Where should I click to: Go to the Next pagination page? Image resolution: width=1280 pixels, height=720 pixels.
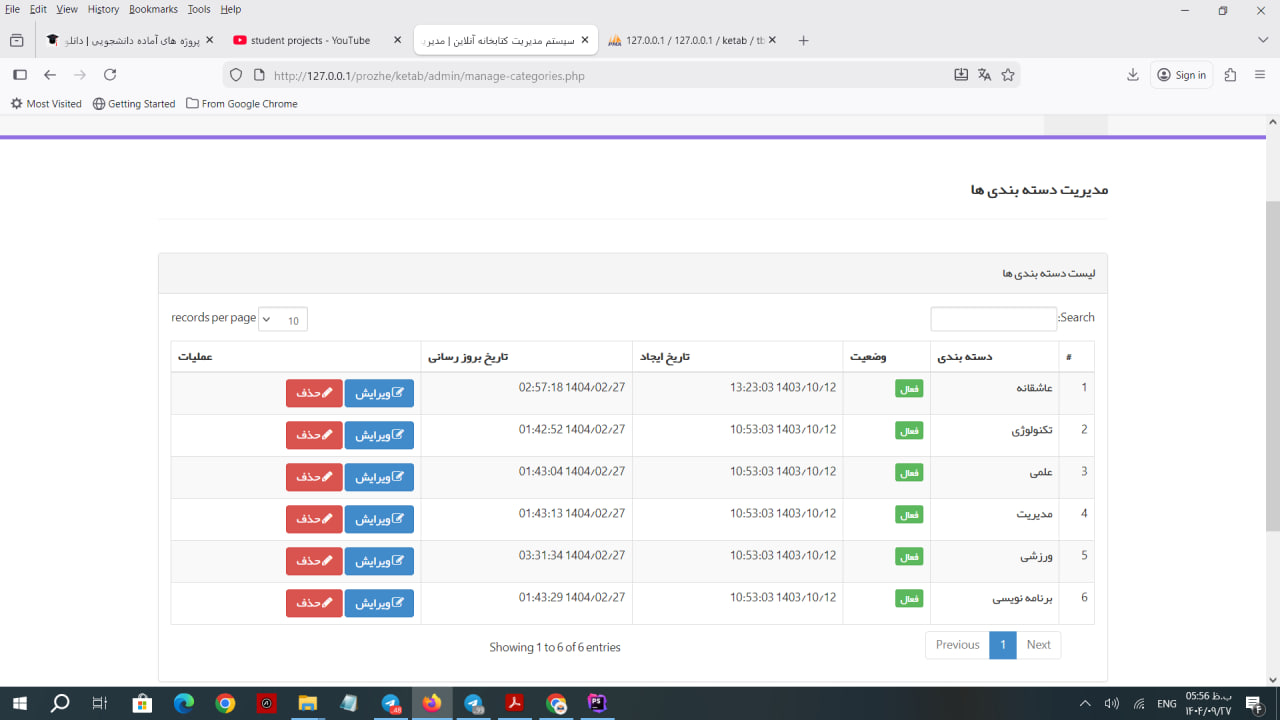1038,645
